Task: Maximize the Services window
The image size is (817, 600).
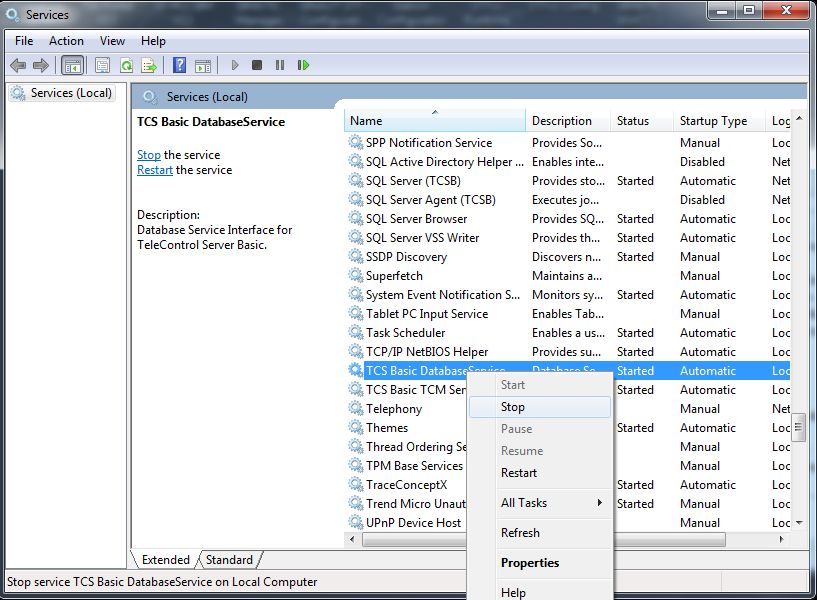Action: tap(749, 11)
